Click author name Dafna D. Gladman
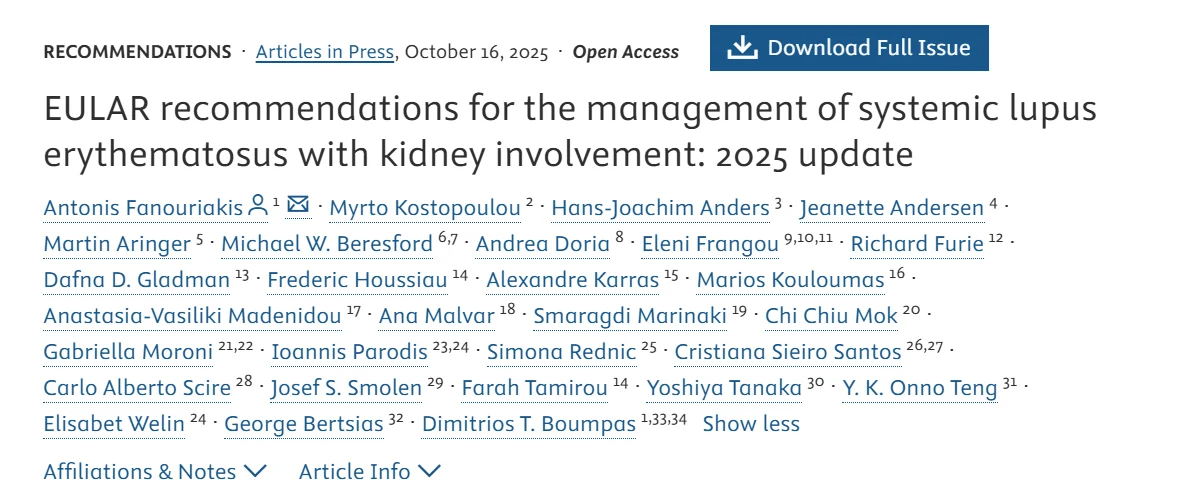 [136, 280]
